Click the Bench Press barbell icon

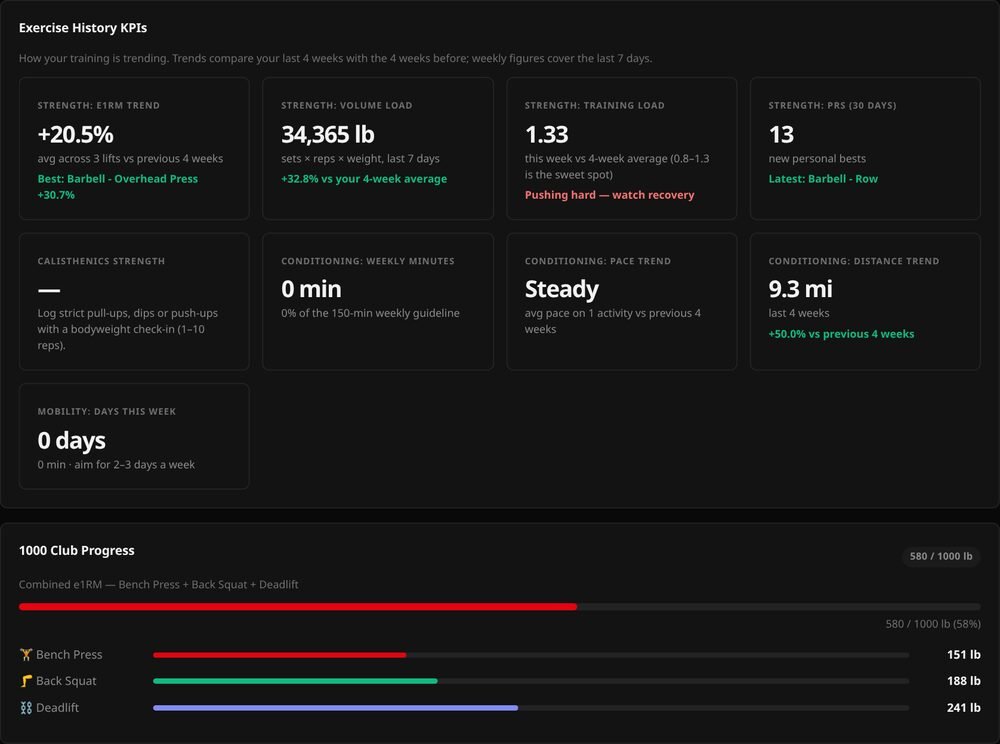click(x=26, y=654)
